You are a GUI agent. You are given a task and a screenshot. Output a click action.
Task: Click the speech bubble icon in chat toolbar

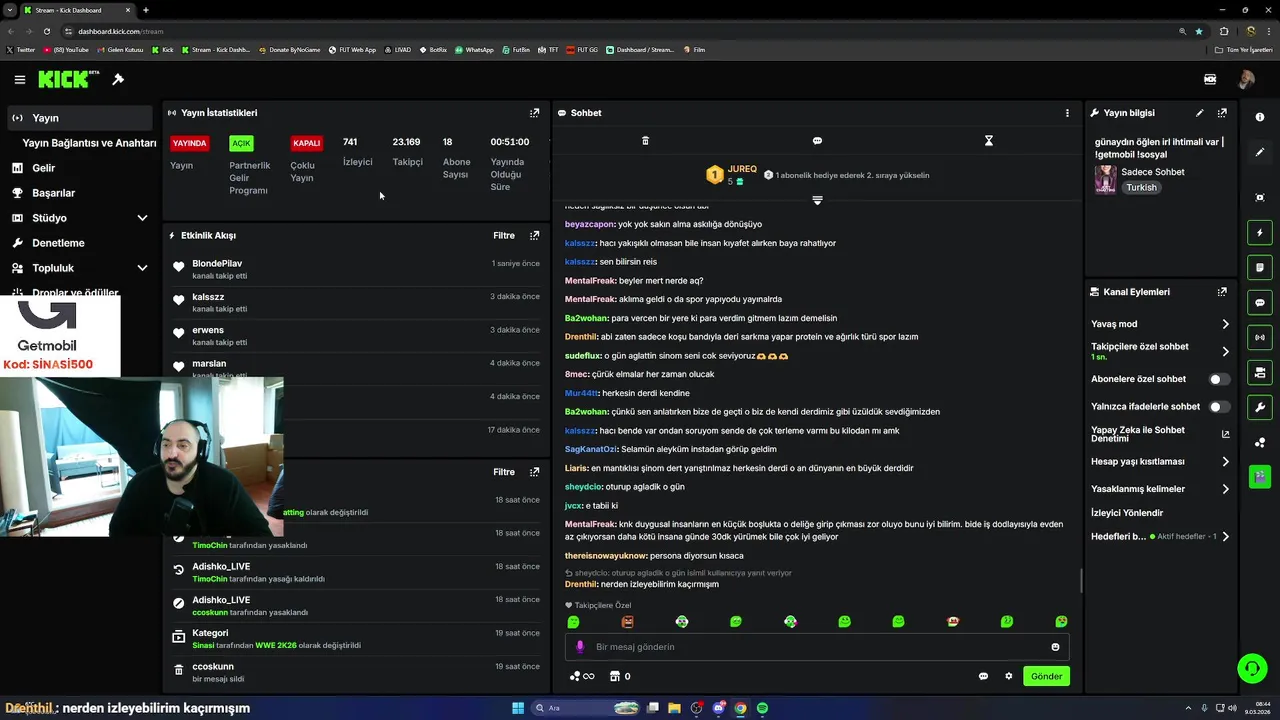point(817,141)
